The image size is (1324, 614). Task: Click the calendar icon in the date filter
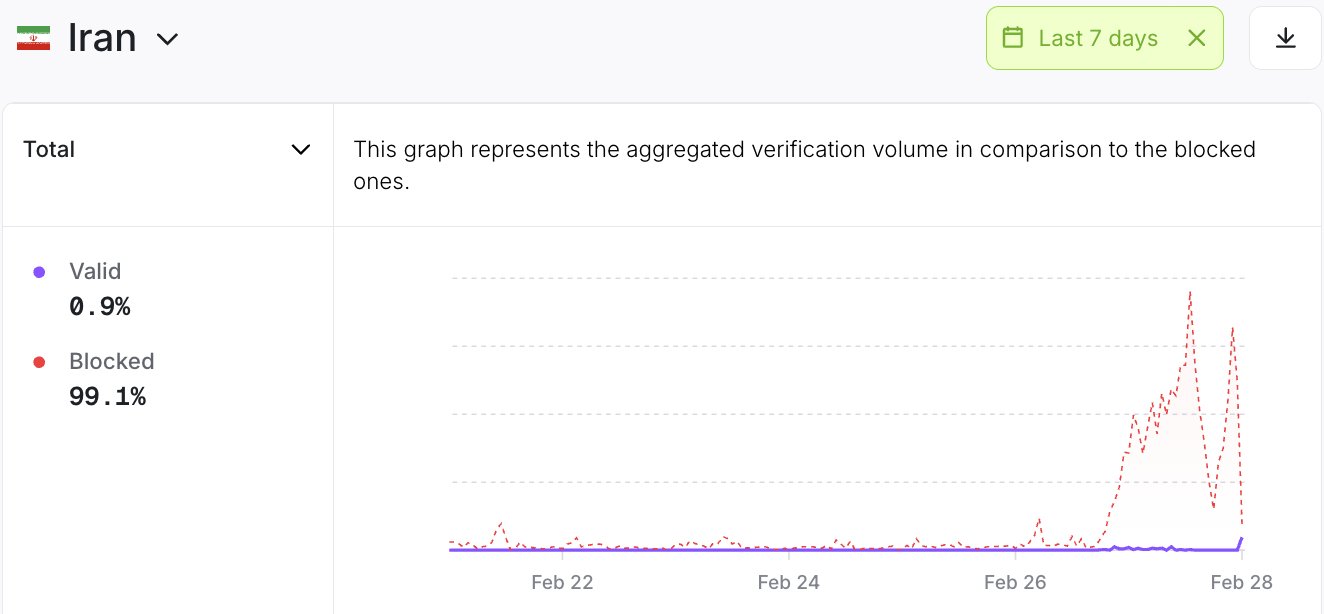pyautogui.click(x=1013, y=38)
